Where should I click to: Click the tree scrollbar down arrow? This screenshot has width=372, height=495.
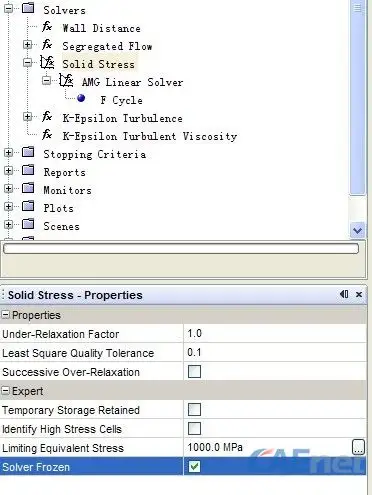click(x=358, y=230)
